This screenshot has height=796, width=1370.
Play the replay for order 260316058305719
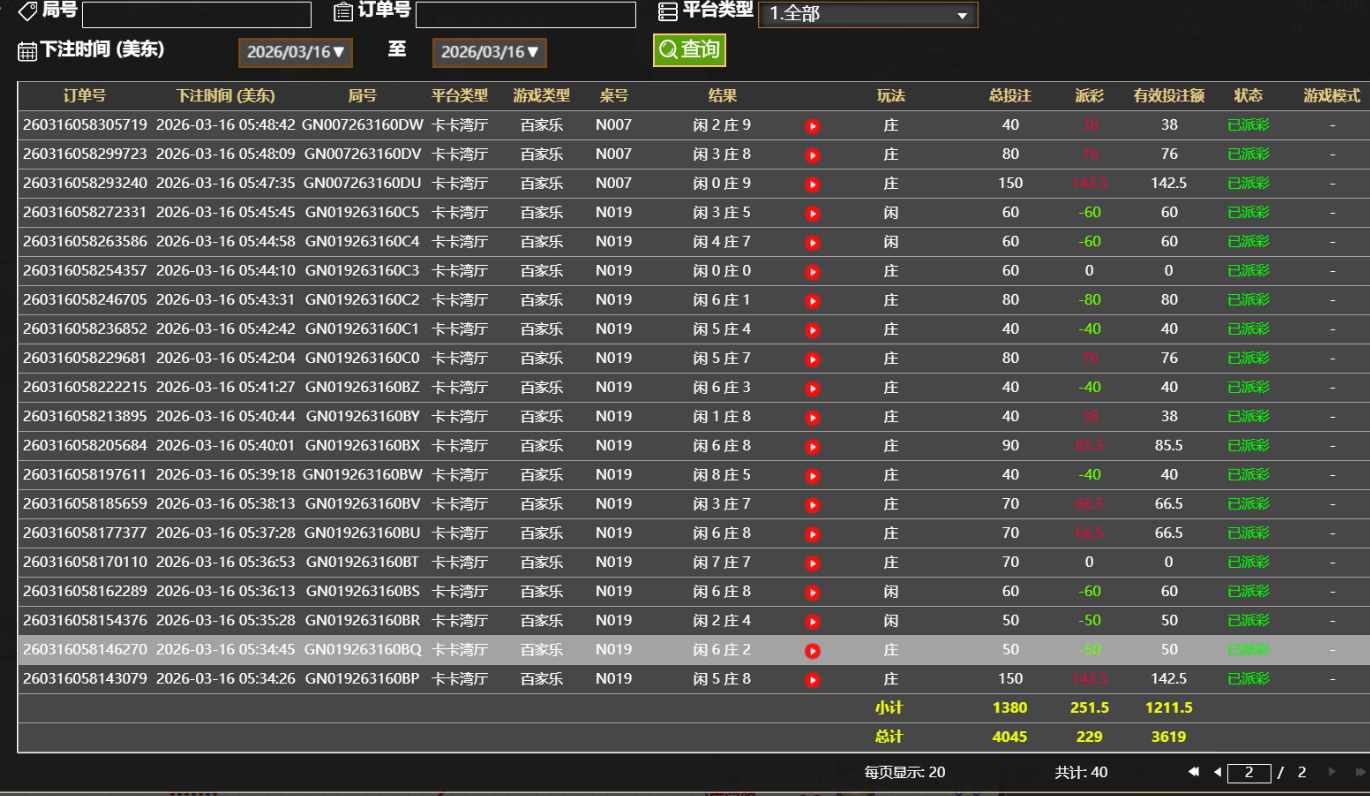pos(813,125)
